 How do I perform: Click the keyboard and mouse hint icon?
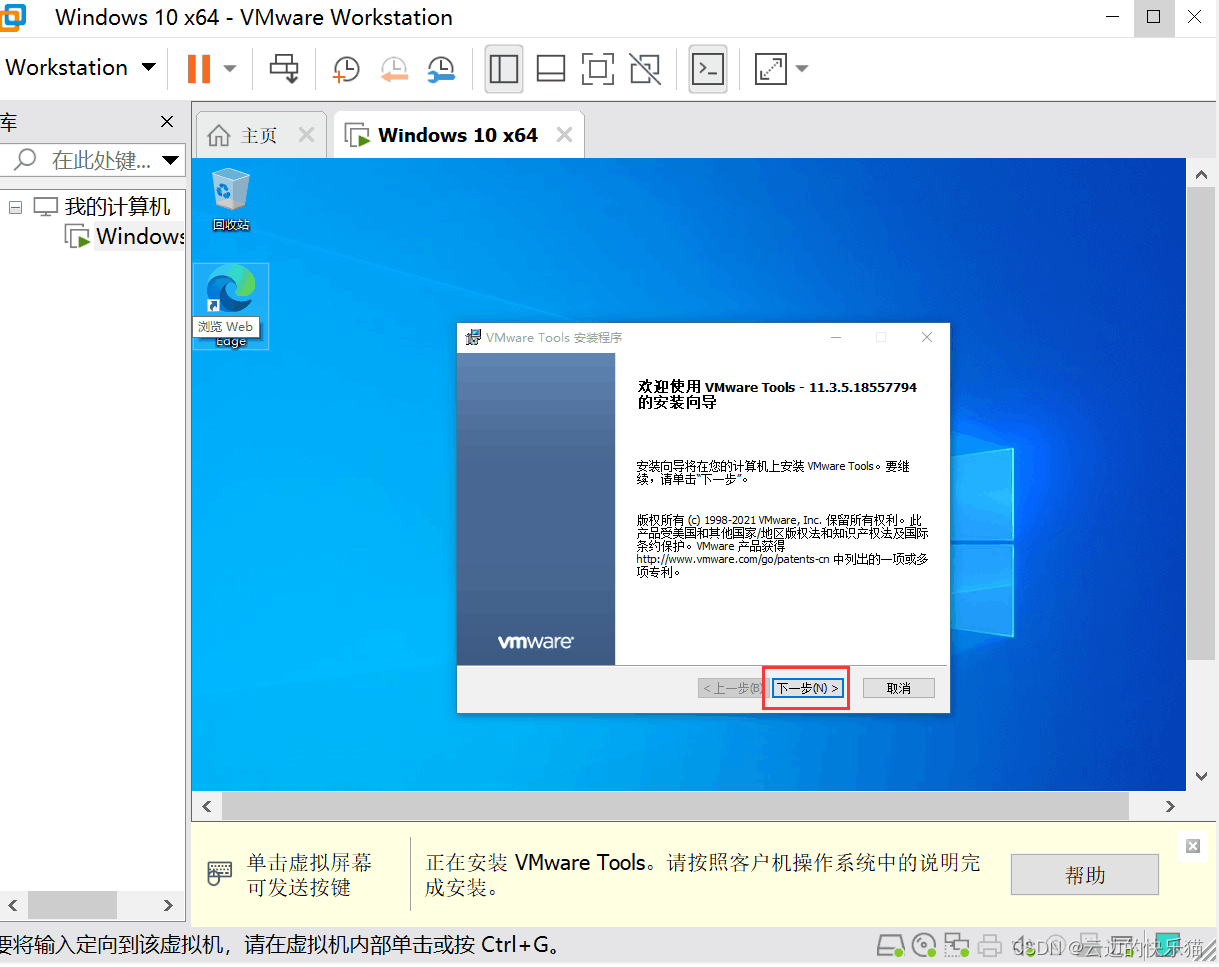220,873
